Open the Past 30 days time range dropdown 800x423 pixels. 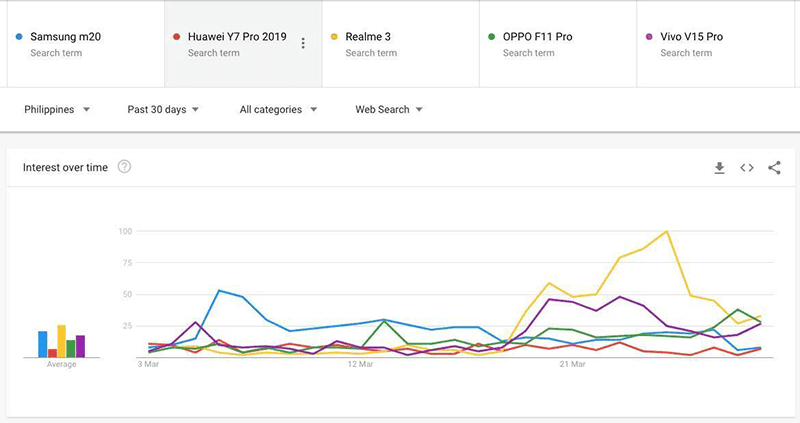point(163,110)
